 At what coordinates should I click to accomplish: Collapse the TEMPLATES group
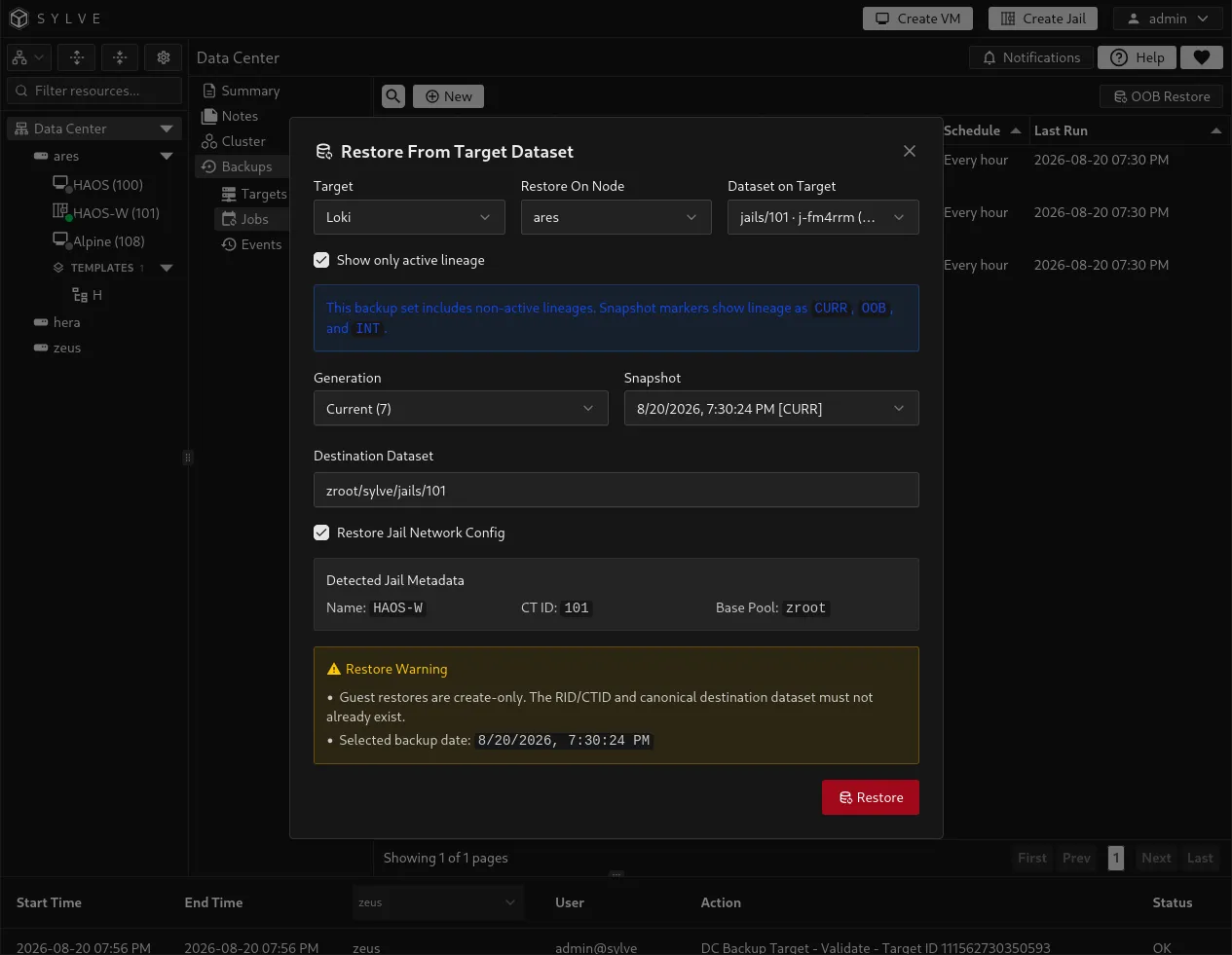coord(167,268)
